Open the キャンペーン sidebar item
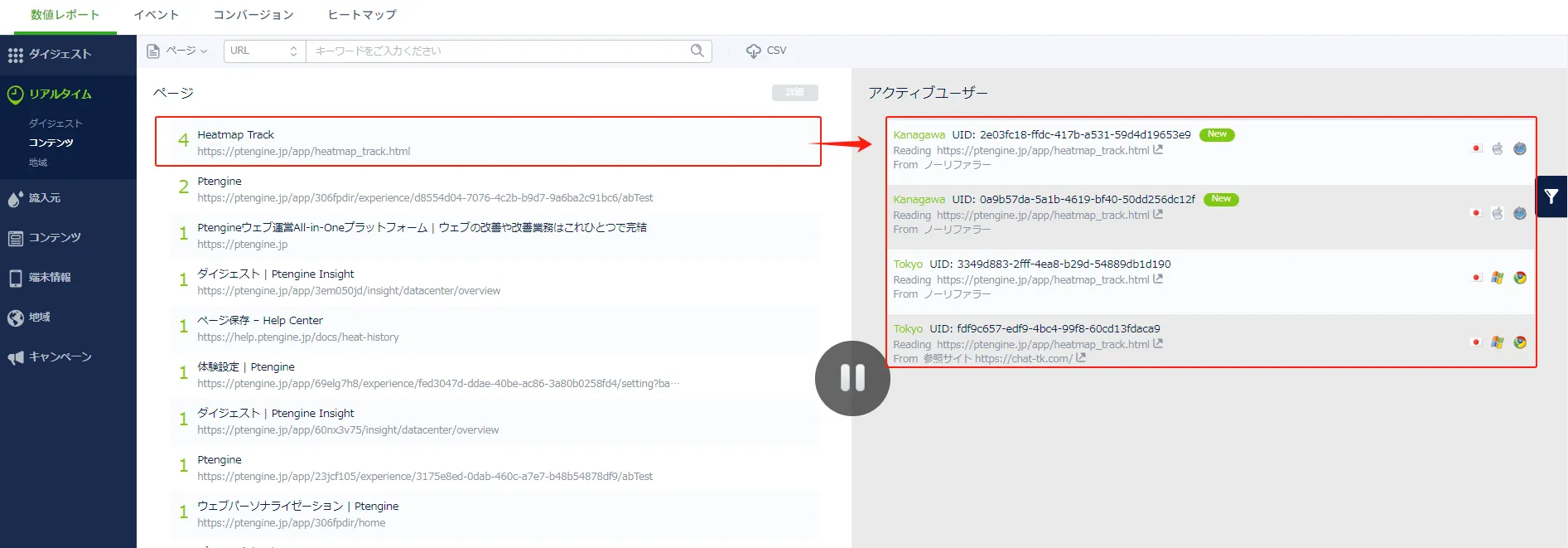 (60, 357)
